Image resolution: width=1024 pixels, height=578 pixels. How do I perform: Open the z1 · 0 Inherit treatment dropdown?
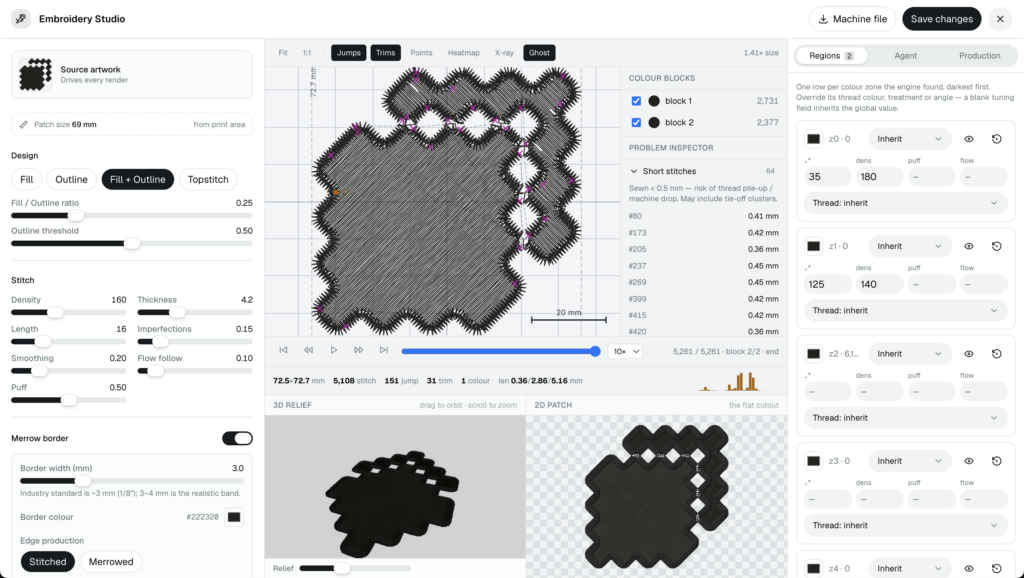click(910, 246)
